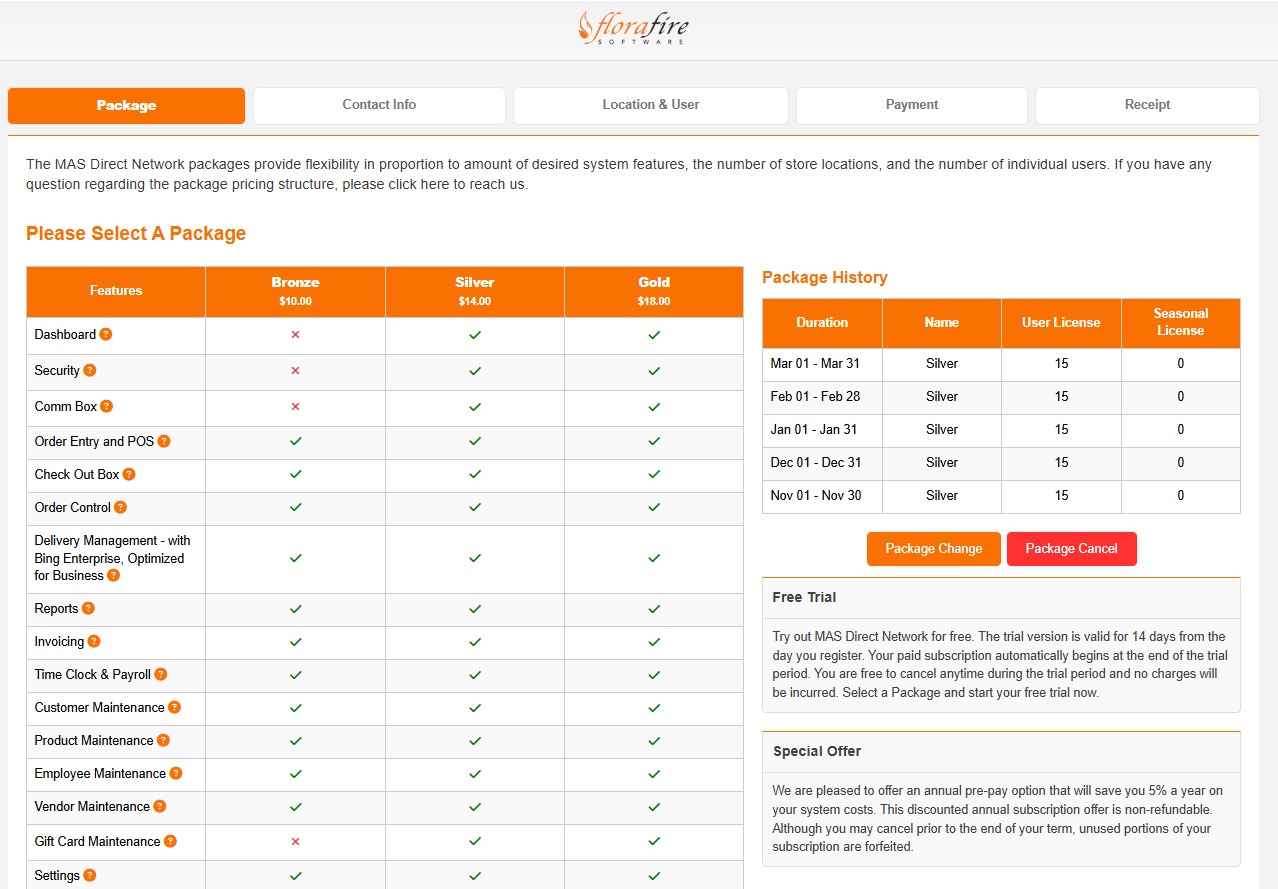Screen dimensions: 1278x889
Task: Click the Silver name cell for Mar 01 row
Action: coord(942,364)
